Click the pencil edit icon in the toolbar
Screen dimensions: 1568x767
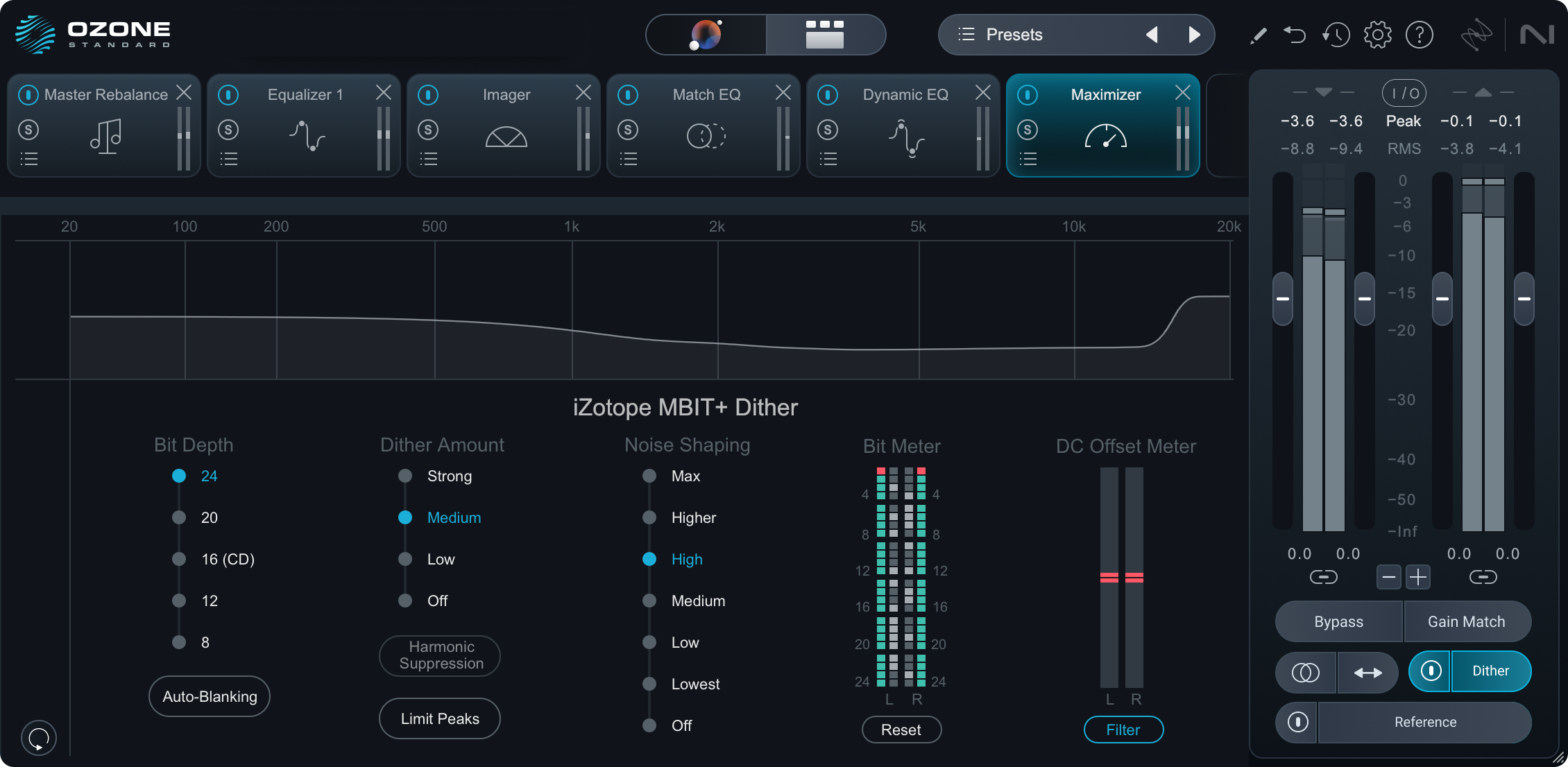coord(1258,35)
